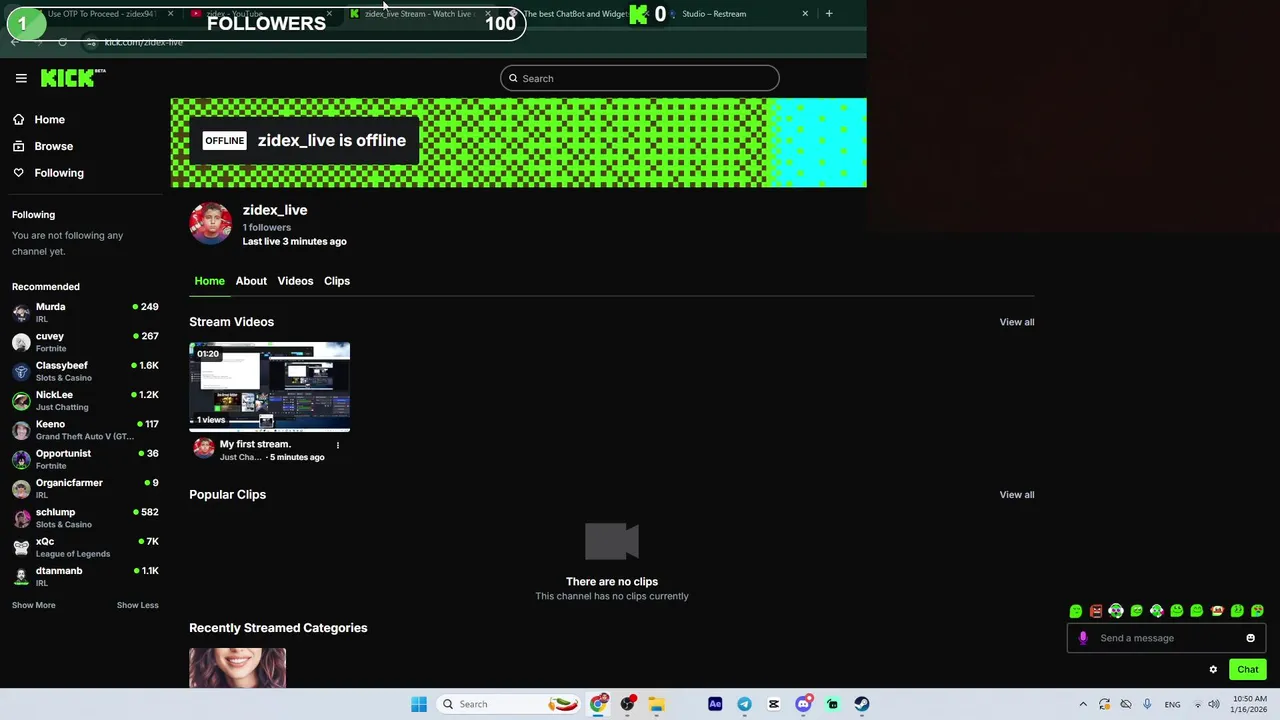The image size is (1280, 720).
Task: Open chat settings gear icon
Action: click(x=1213, y=670)
